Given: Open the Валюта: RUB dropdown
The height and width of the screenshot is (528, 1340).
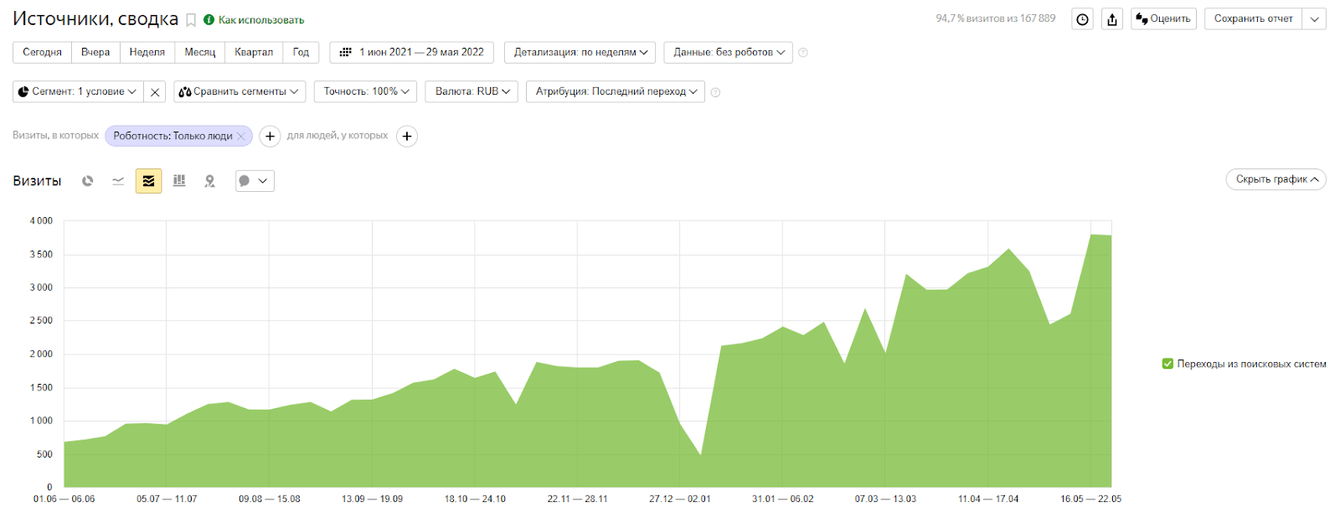Looking at the screenshot, I should [474, 92].
